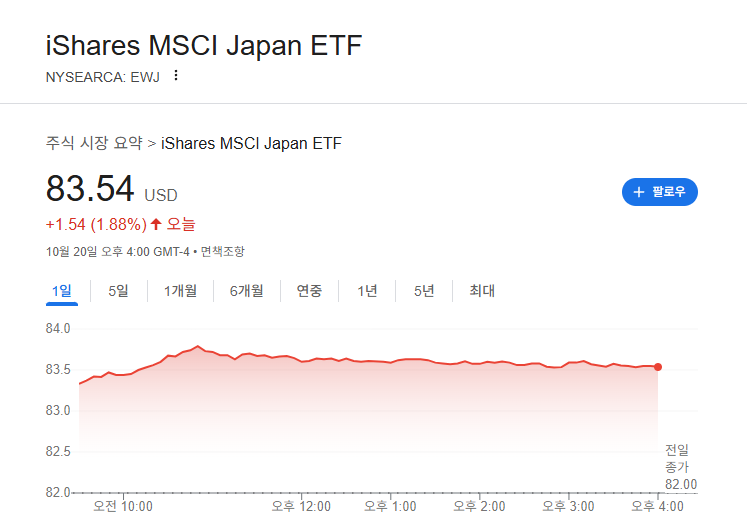The height and width of the screenshot is (528, 747).
Task: Select the 1일 chart range tab
Action: (61, 291)
